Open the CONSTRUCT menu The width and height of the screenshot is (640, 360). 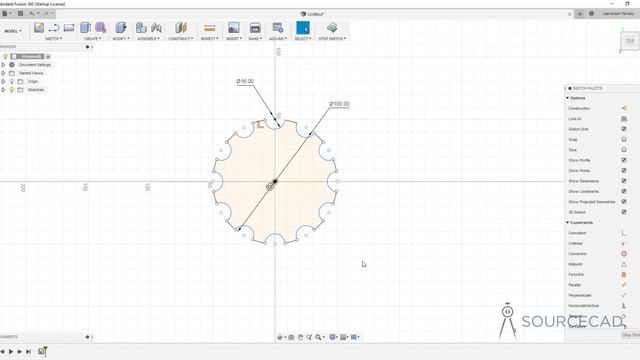(x=181, y=38)
